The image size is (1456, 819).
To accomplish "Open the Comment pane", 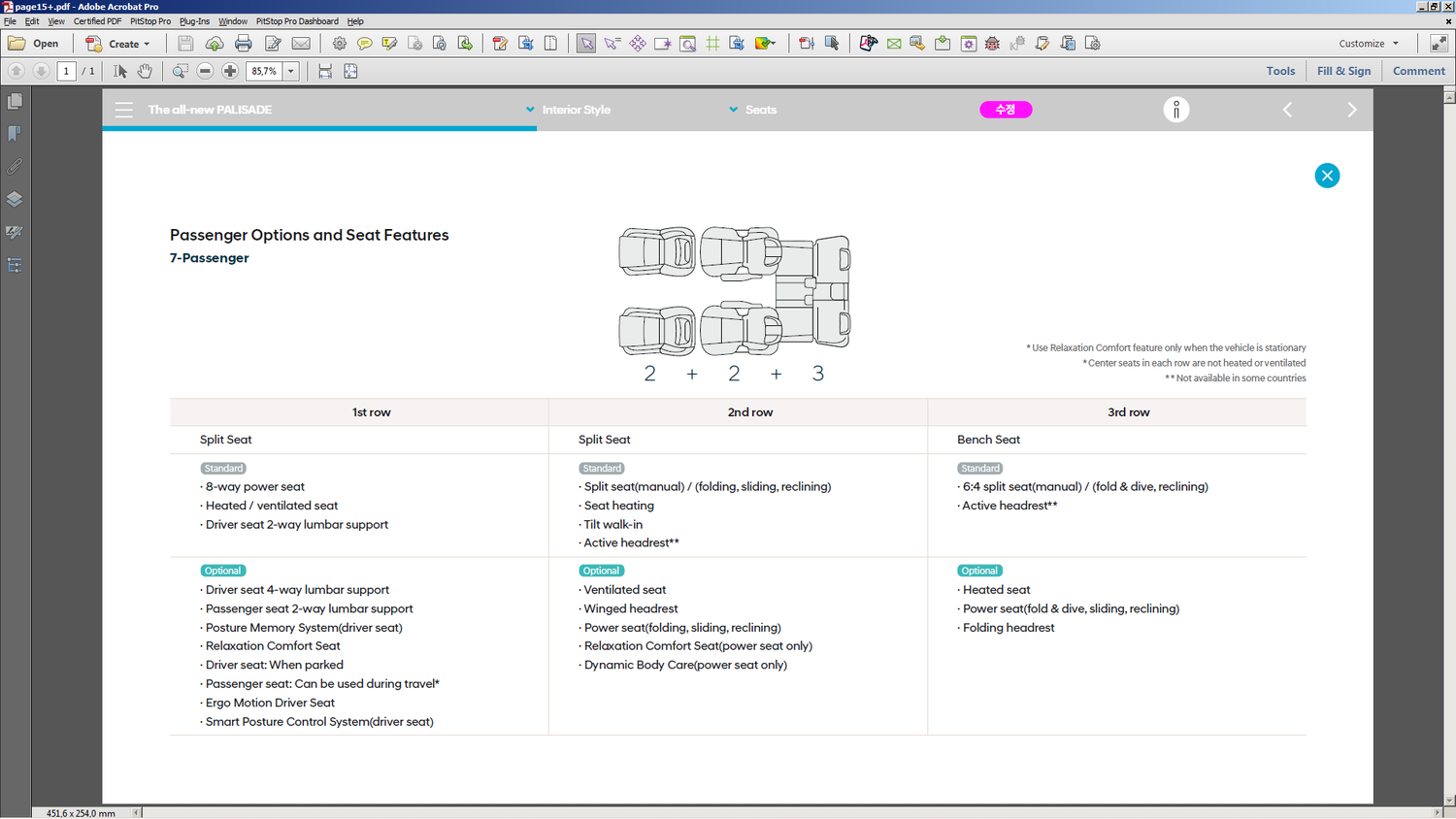I will (x=1418, y=71).
